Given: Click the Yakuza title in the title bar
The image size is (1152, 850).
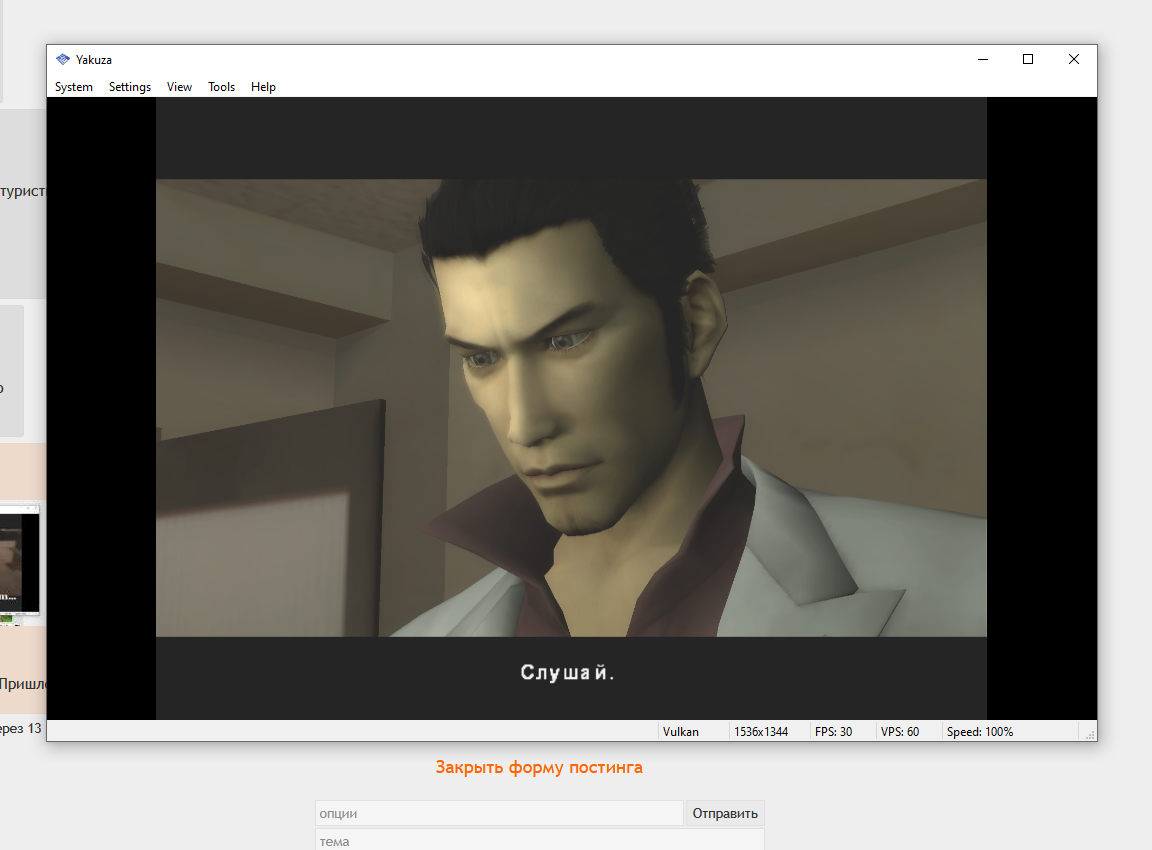Looking at the screenshot, I should pos(93,60).
